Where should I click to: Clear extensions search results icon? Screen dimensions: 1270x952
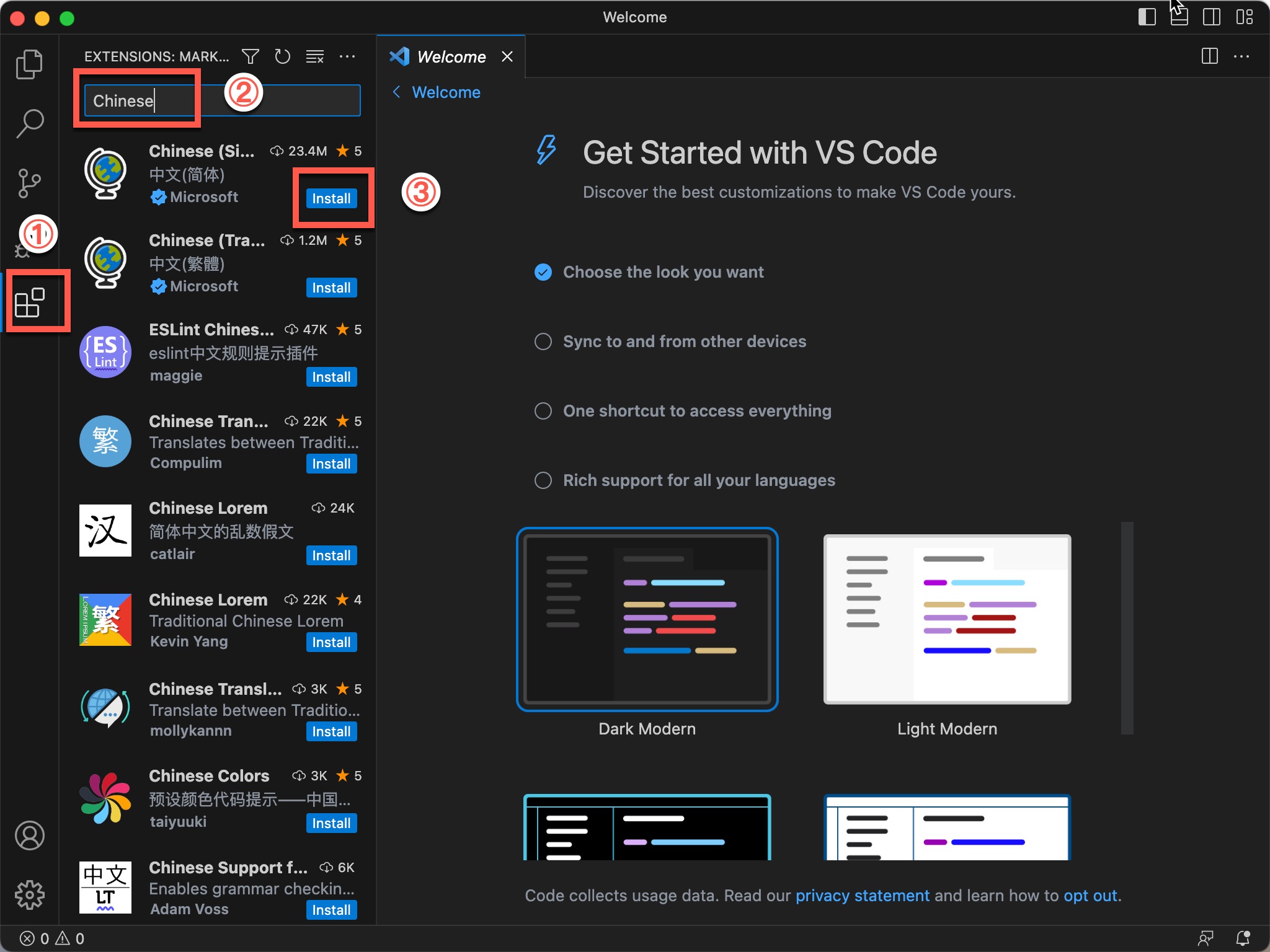(x=315, y=56)
